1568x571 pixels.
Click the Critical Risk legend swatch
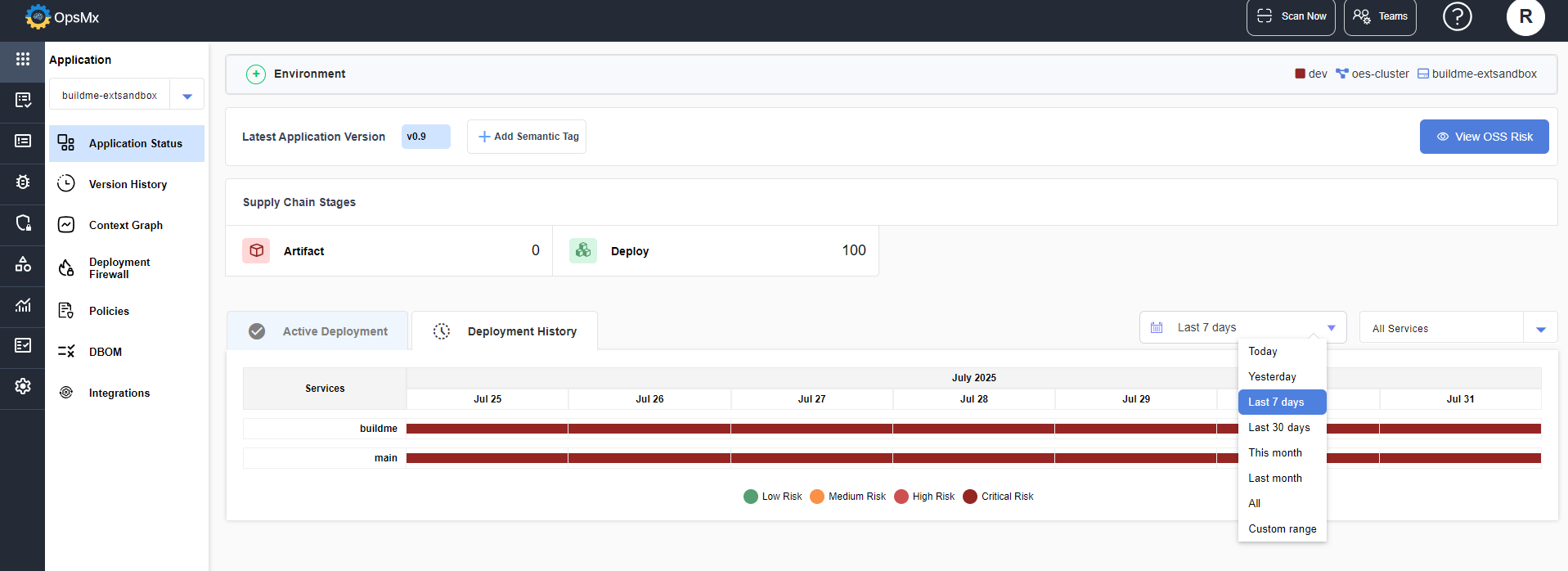(x=970, y=497)
